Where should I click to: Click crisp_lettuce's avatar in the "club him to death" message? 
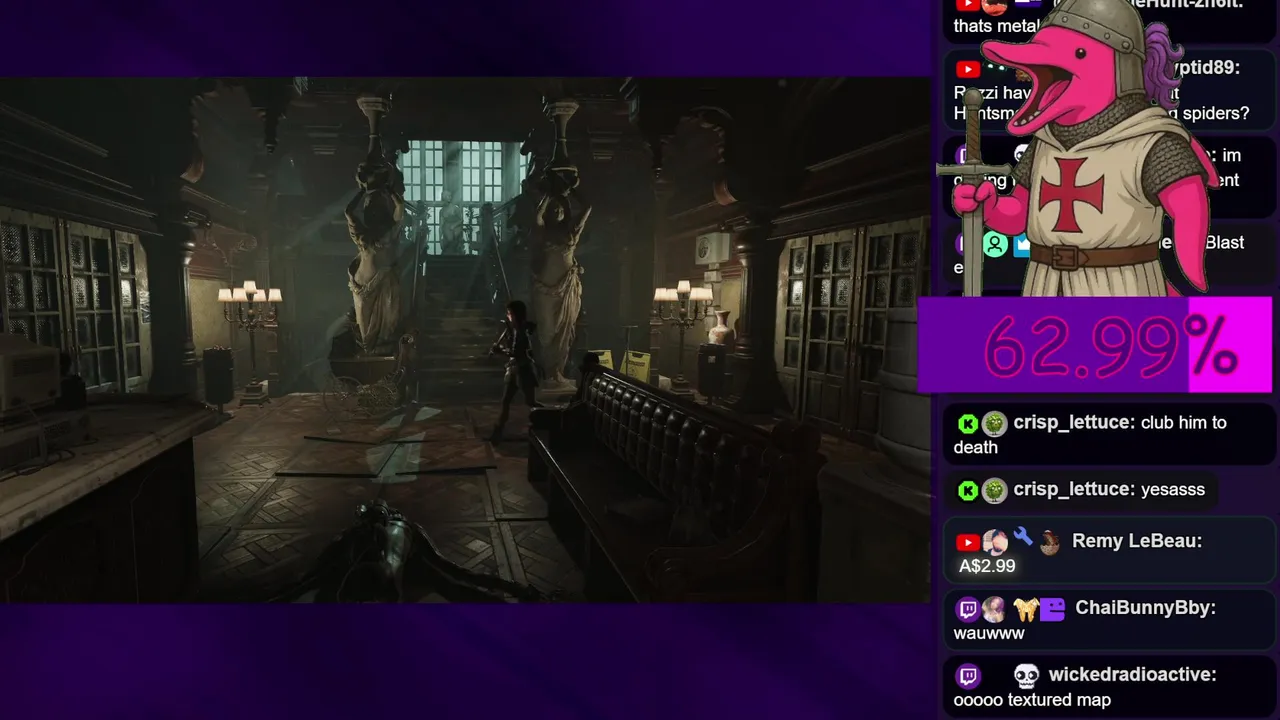[x=994, y=424]
